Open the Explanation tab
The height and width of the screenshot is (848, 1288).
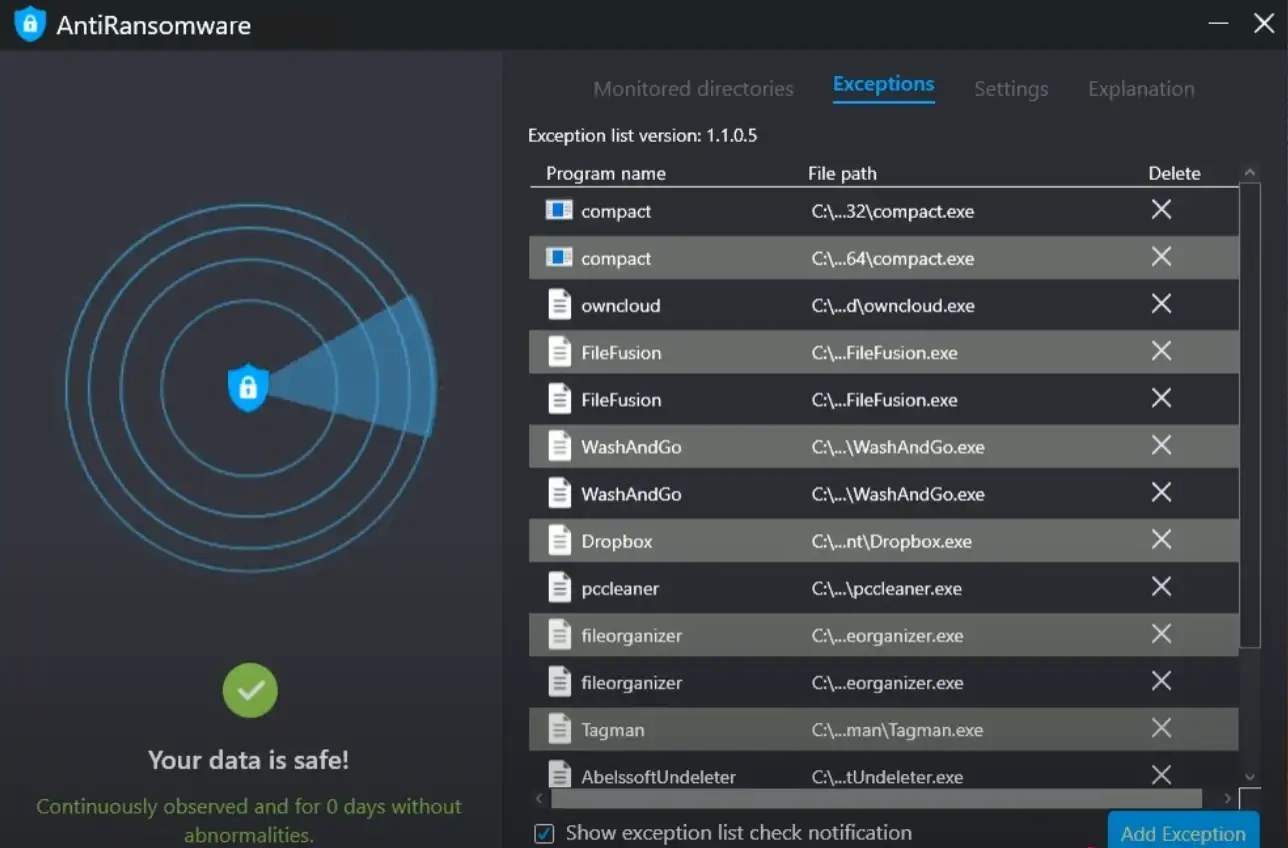tap(1141, 89)
